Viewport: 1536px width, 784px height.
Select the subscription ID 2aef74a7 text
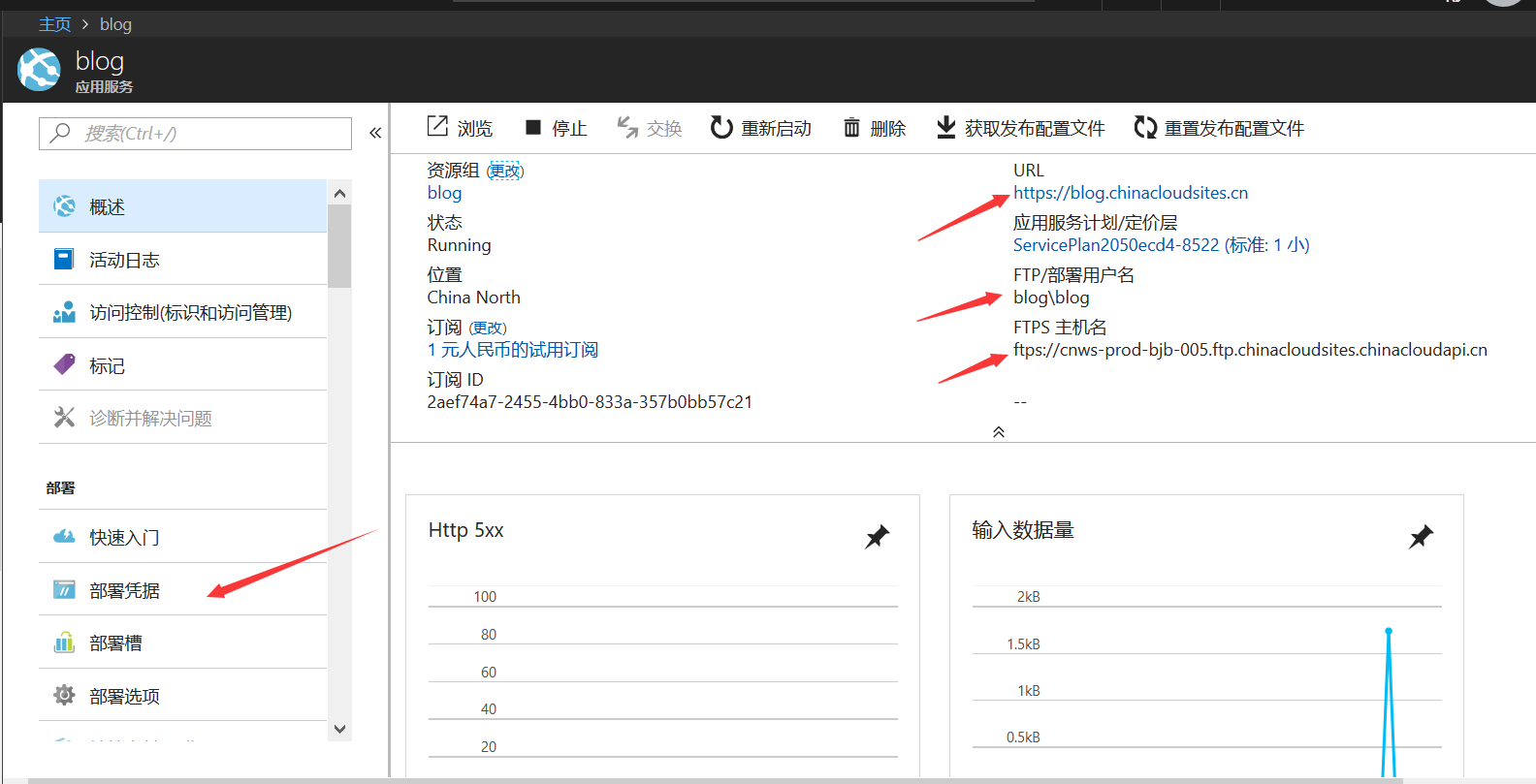590,402
